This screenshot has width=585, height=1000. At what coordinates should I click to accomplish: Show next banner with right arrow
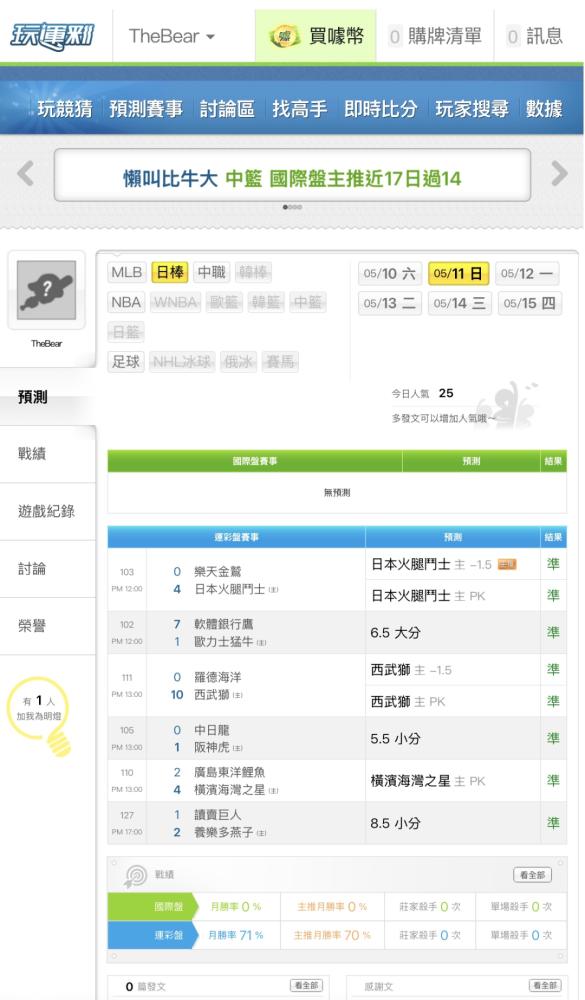coord(559,173)
